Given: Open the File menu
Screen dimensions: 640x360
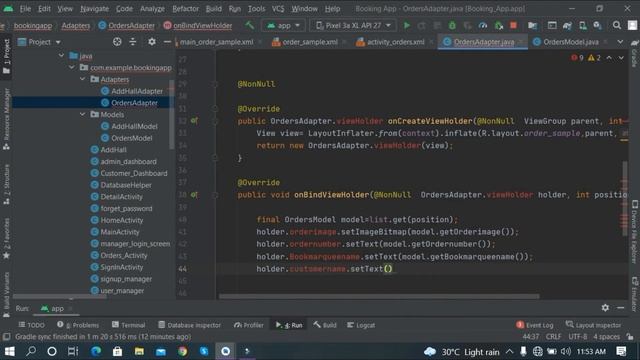Looking at the screenshot, I should (25, 9).
